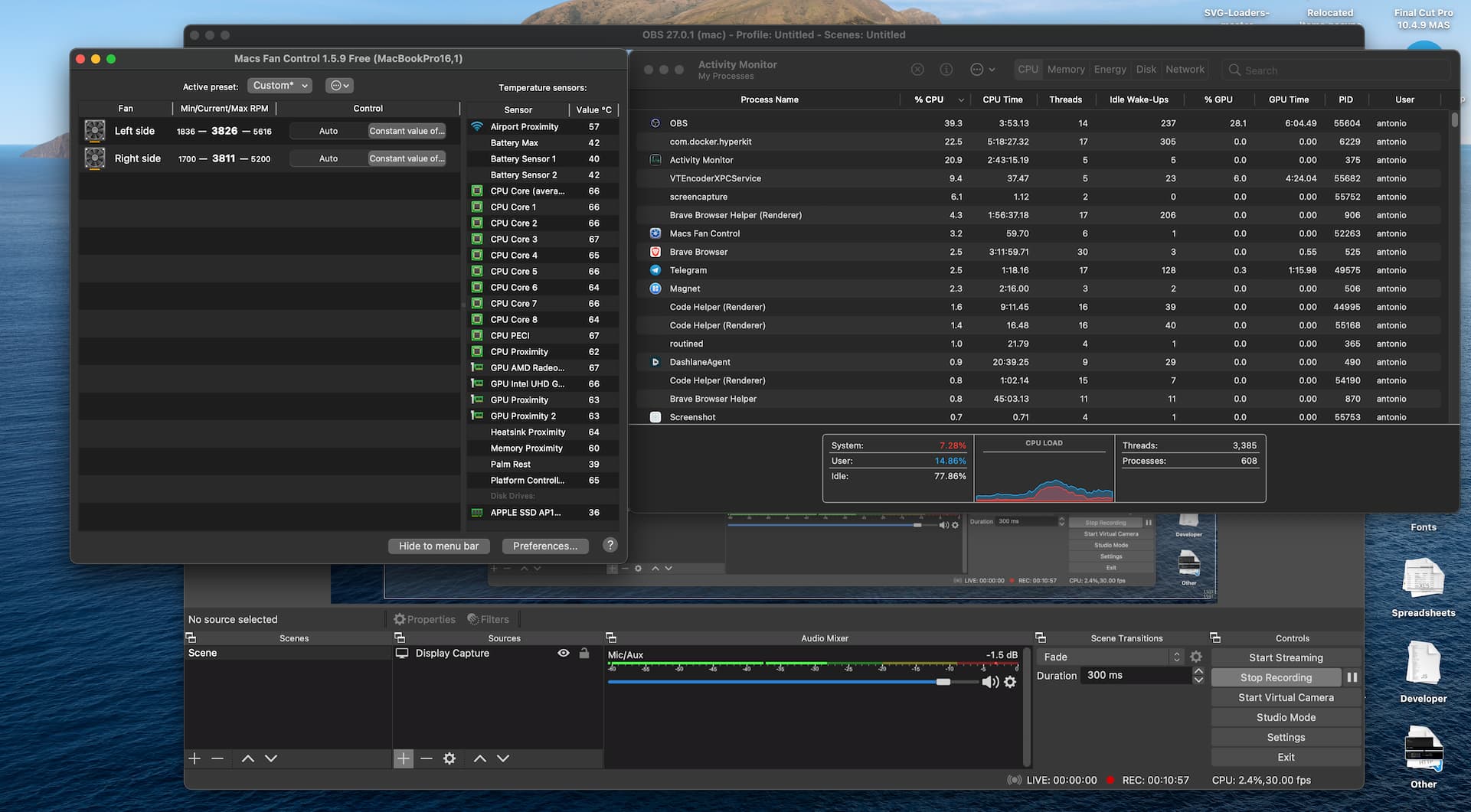This screenshot has width=1471, height=812.
Task: Click the CPU Load graph
Action: tap(1044, 468)
